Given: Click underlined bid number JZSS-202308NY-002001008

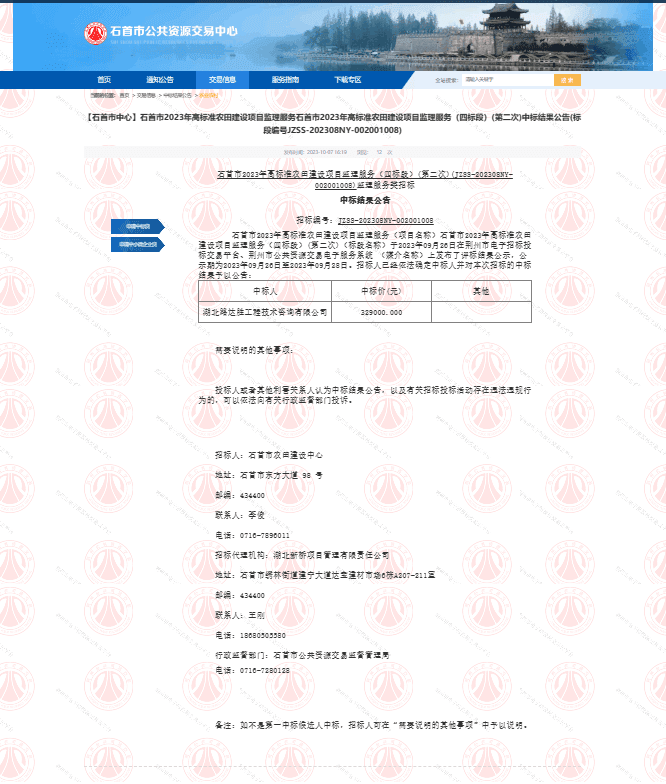Looking at the screenshot, I should pyautogui.click(x=384, y=219).
